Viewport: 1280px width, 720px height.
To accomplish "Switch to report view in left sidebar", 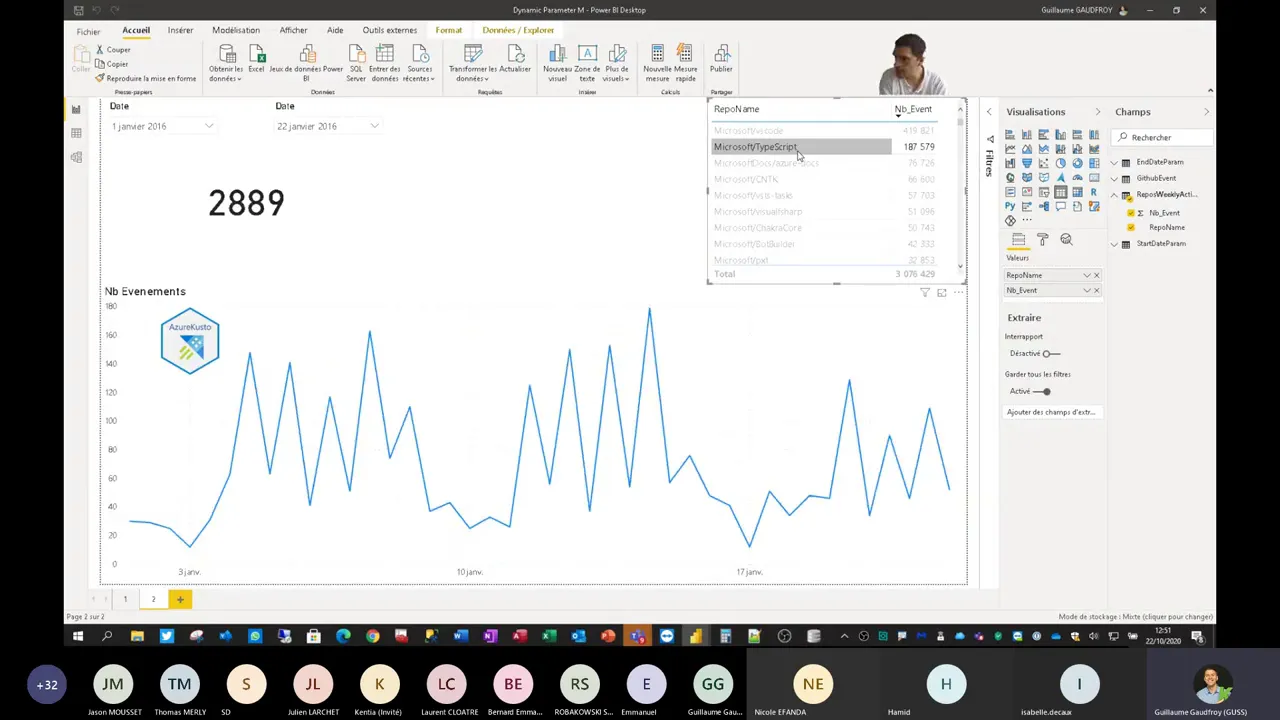I will tap(76, 110).
